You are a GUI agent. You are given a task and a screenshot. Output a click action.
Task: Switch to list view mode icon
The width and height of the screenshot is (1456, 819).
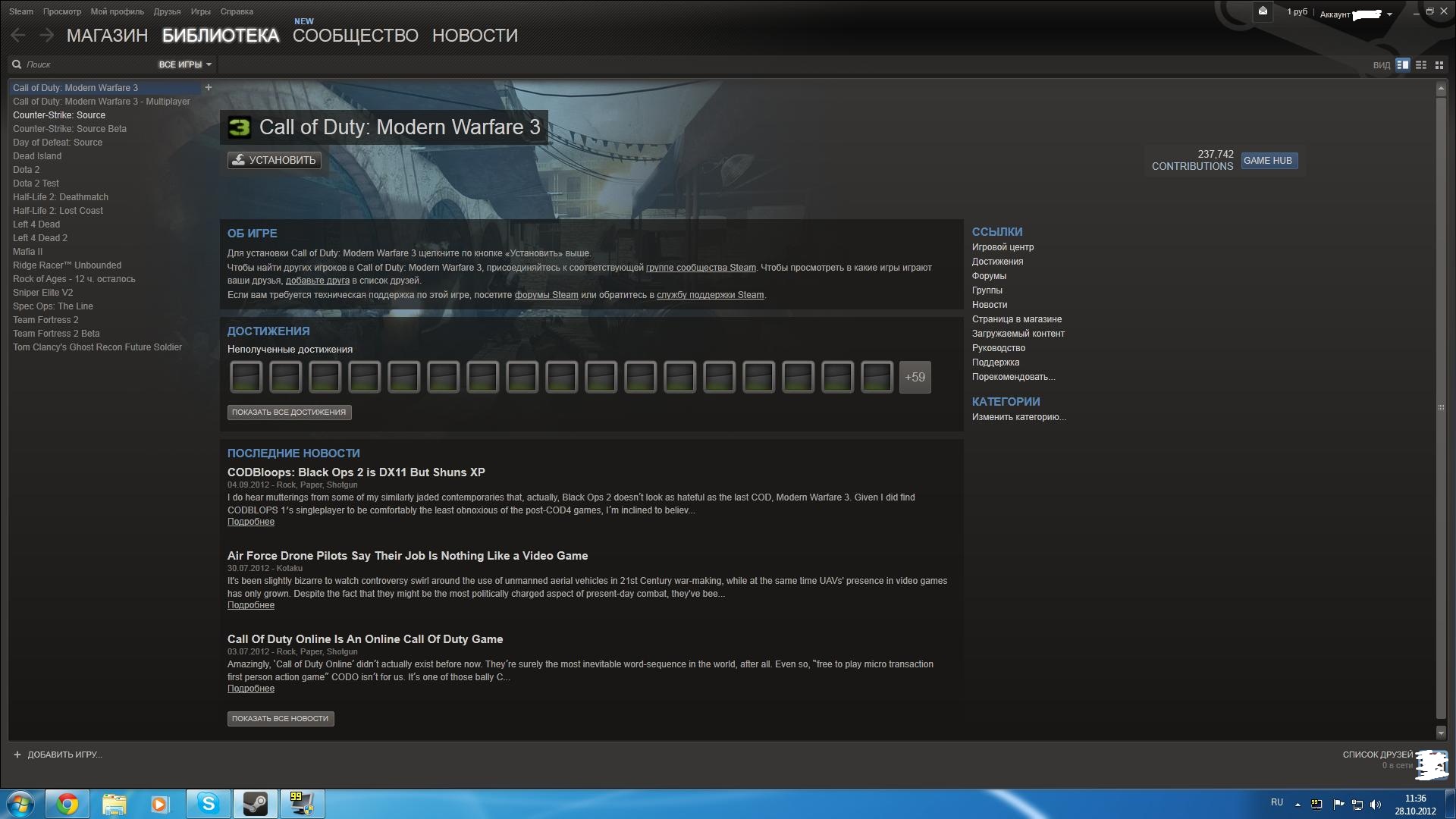pyautogui.click(x=1421, y=65)
